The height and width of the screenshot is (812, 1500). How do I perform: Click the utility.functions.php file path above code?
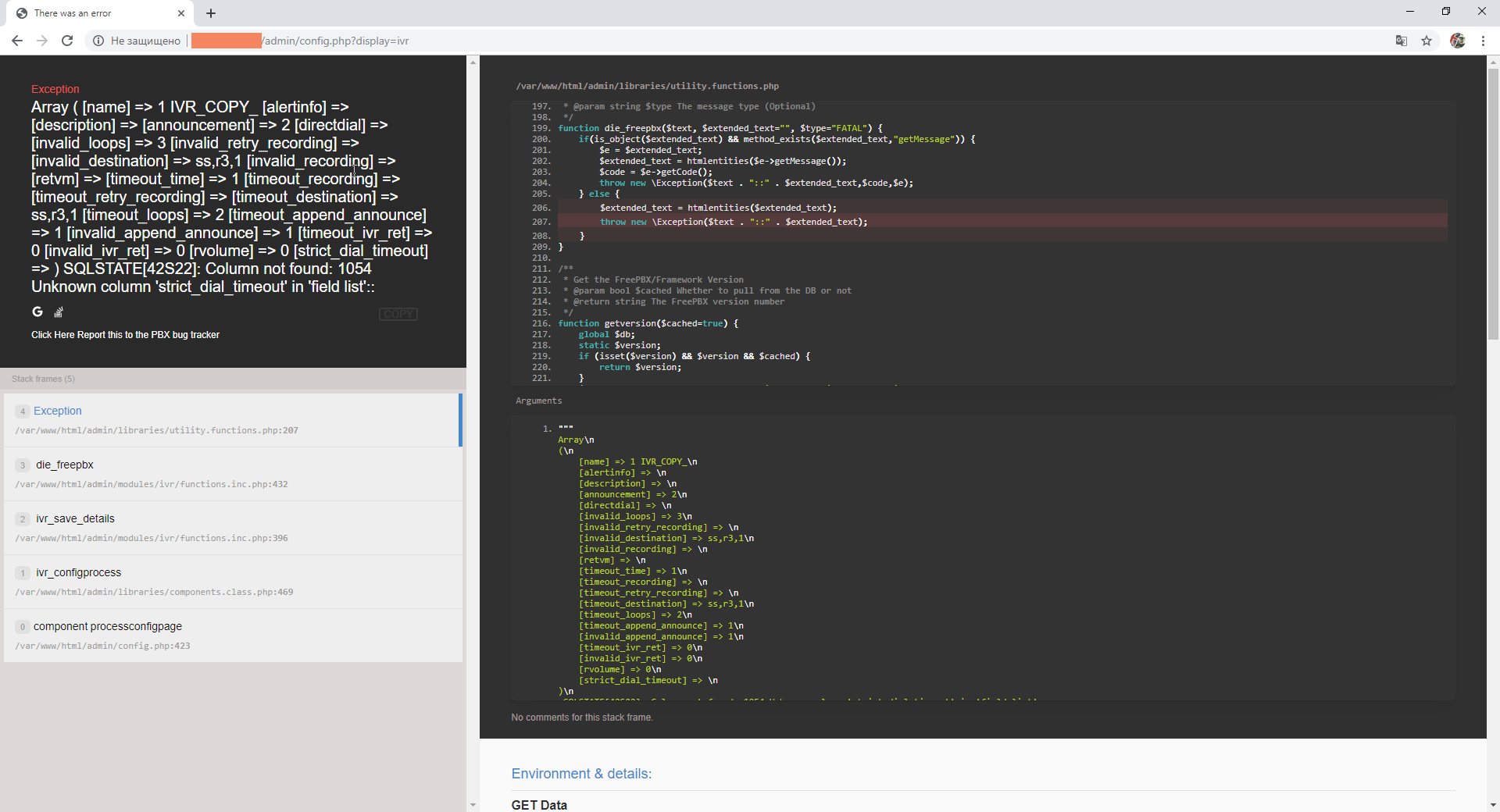coord(647,86)
